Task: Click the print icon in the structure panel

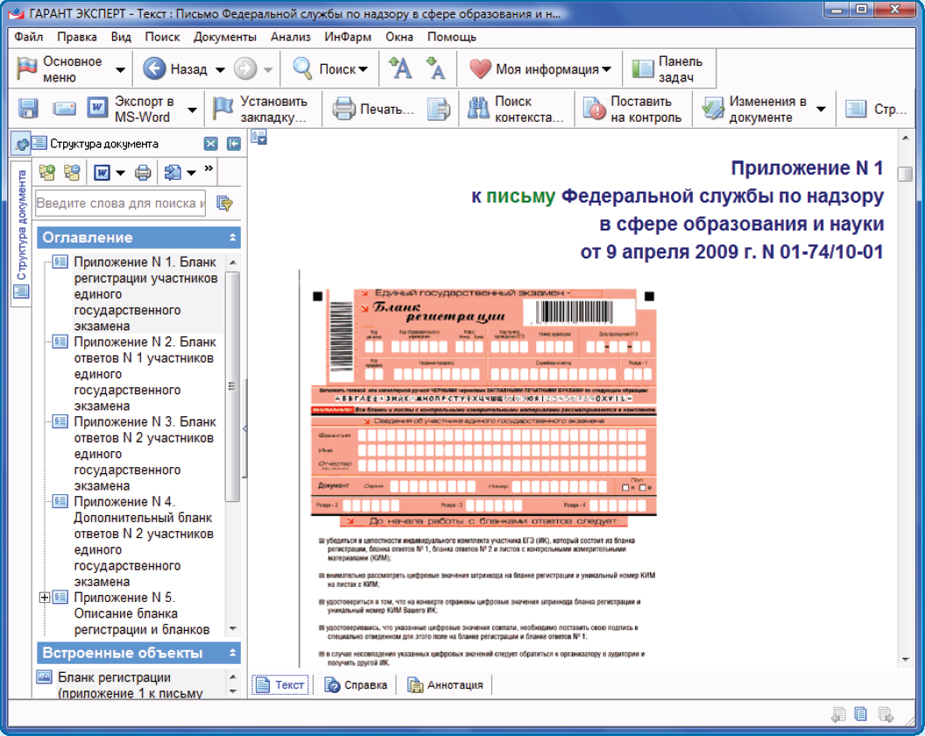Action: point(142,173)
